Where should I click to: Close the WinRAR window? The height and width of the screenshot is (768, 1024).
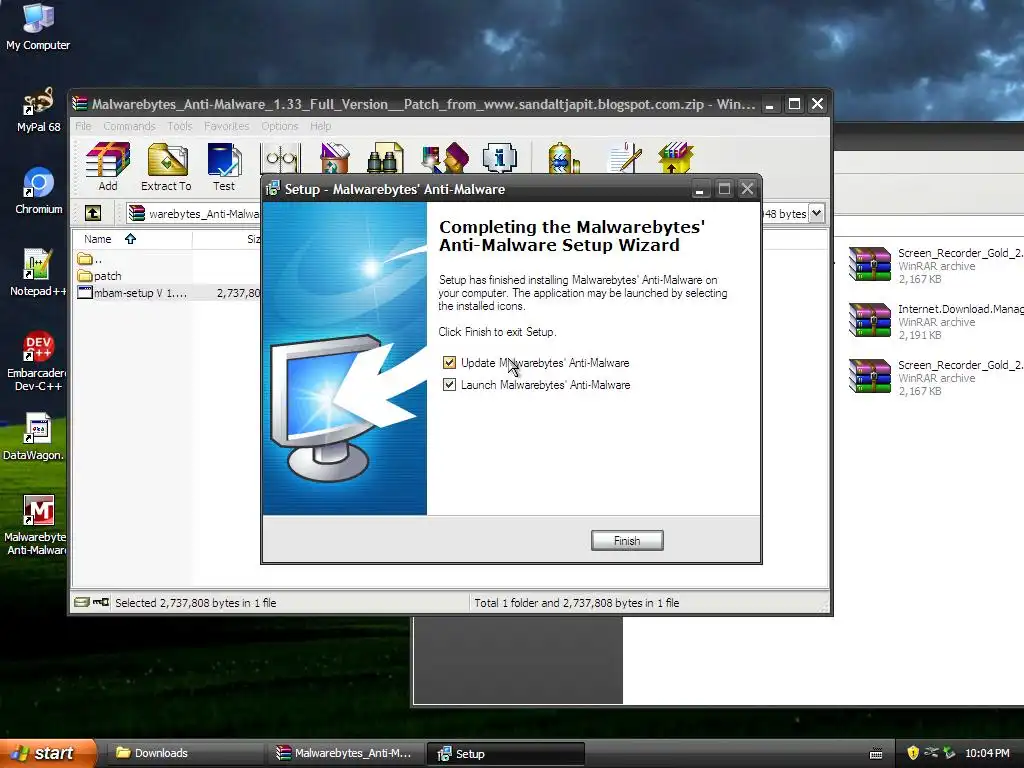point(817,104)
